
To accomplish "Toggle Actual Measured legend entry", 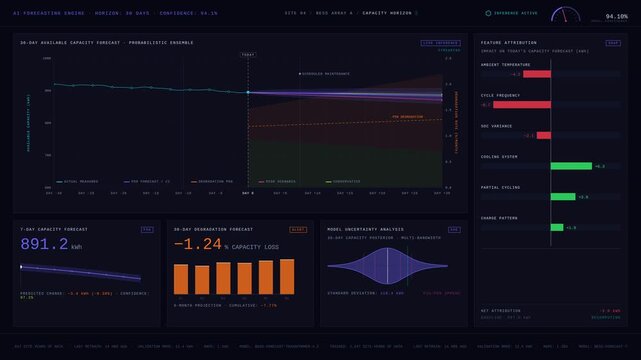I will point(77,181).
